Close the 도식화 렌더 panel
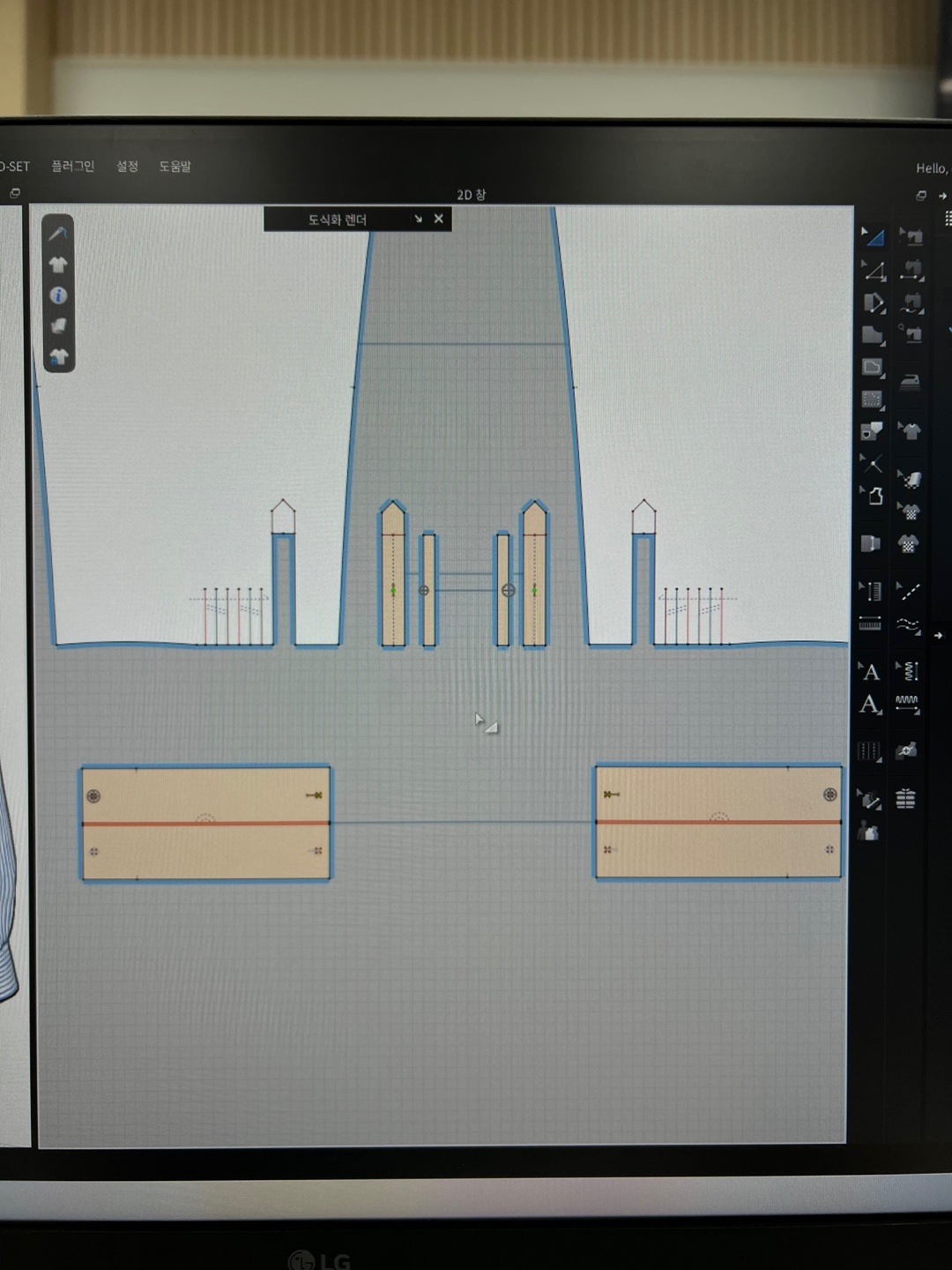Image resolution: width=952 pixels, height=1270 pixels. pos(438,219)
